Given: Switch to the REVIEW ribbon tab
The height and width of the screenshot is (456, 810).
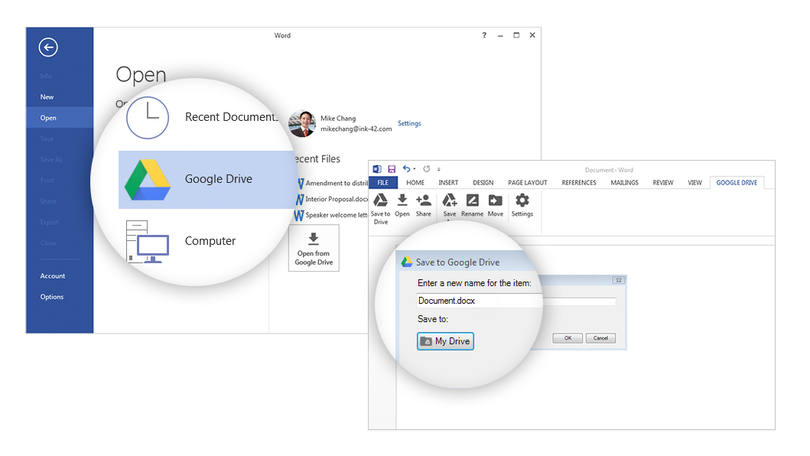Looking at the screenshot, I should [663, 183].
